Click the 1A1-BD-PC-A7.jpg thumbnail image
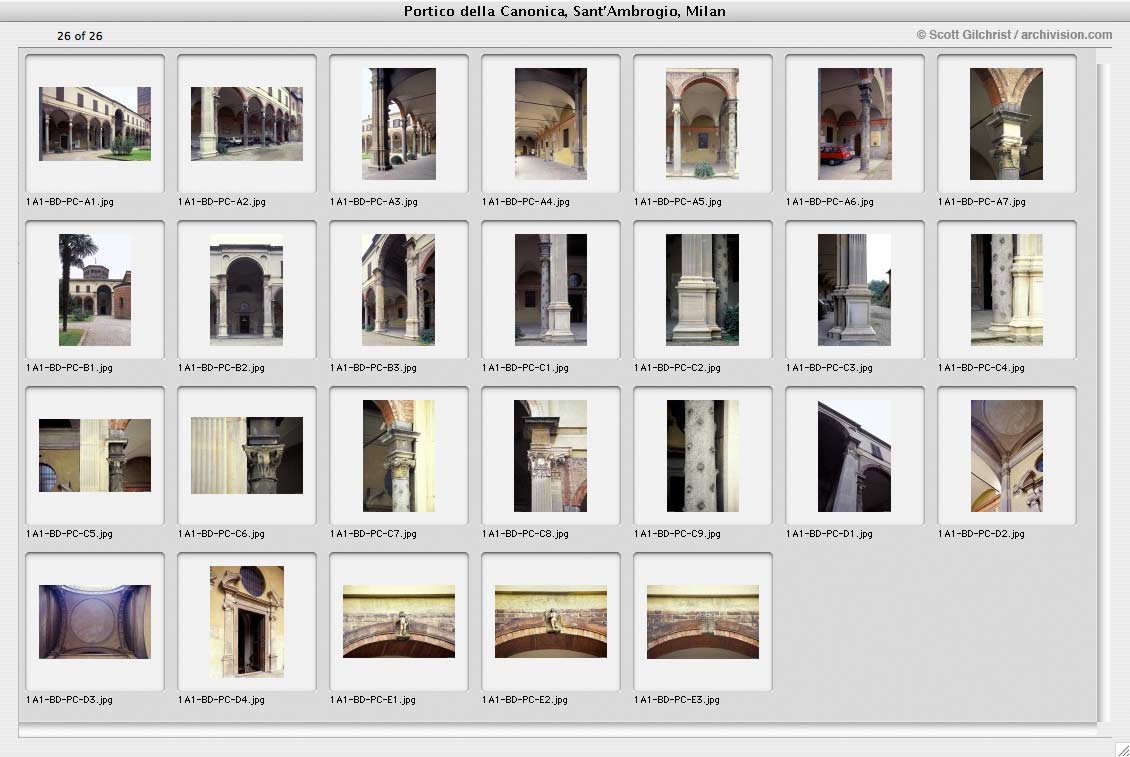Screen dimensions: 1130x757 tap(1007, 124)
